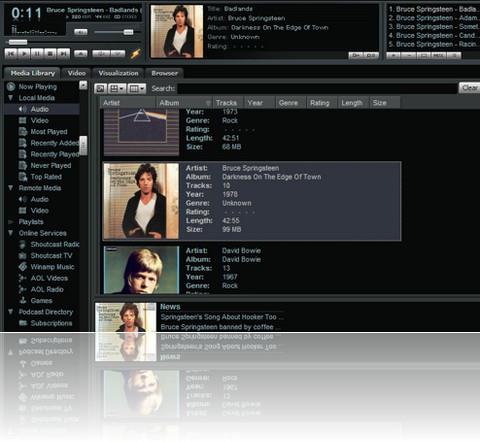Expand the Playlists tree node
Screen dimensions: 480x442
(11, 222)
